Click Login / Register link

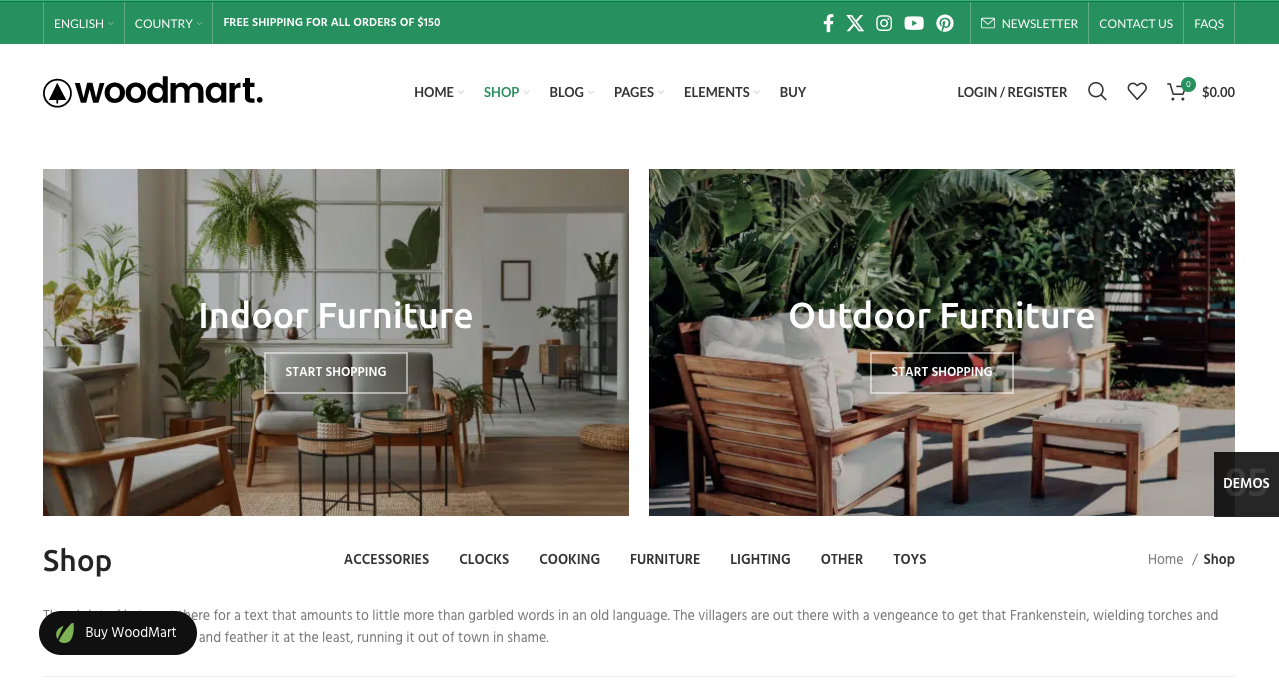(1012, 92)
